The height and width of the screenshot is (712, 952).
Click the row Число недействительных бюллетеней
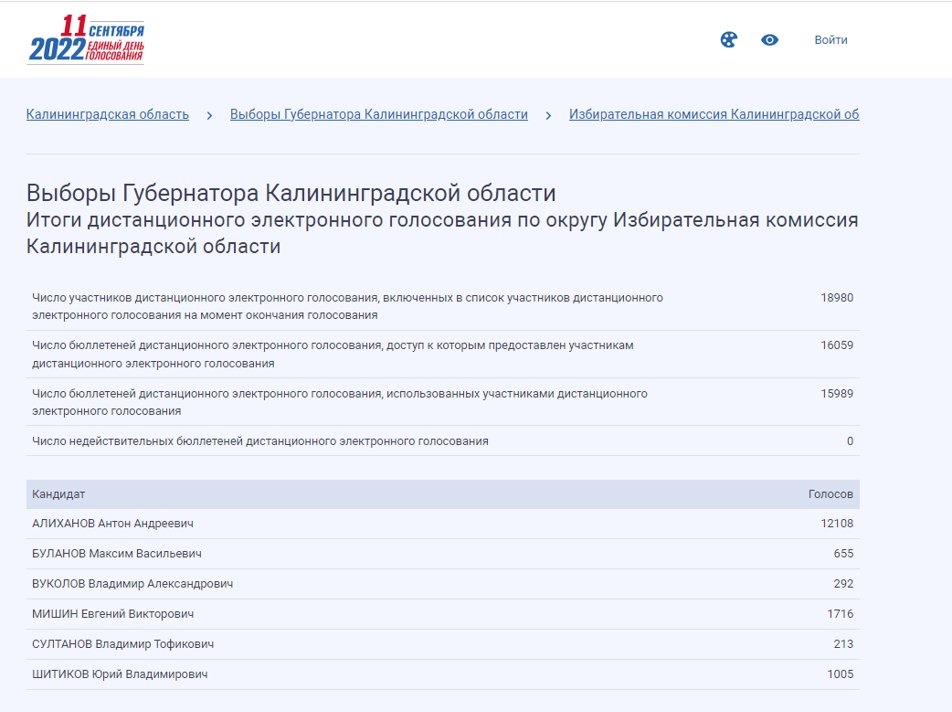[x=443, y=441]
